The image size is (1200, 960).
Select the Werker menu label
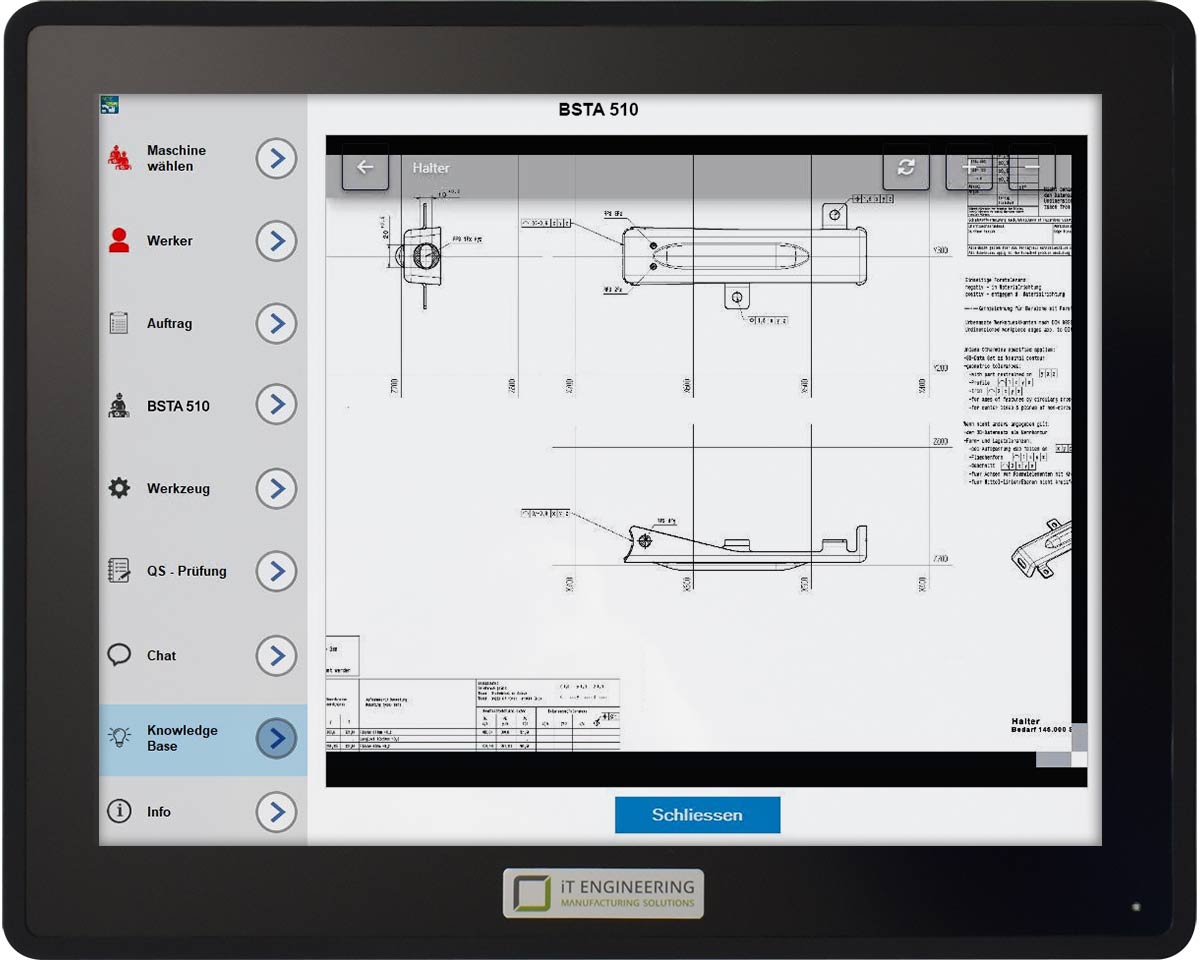tap(170, 241)
